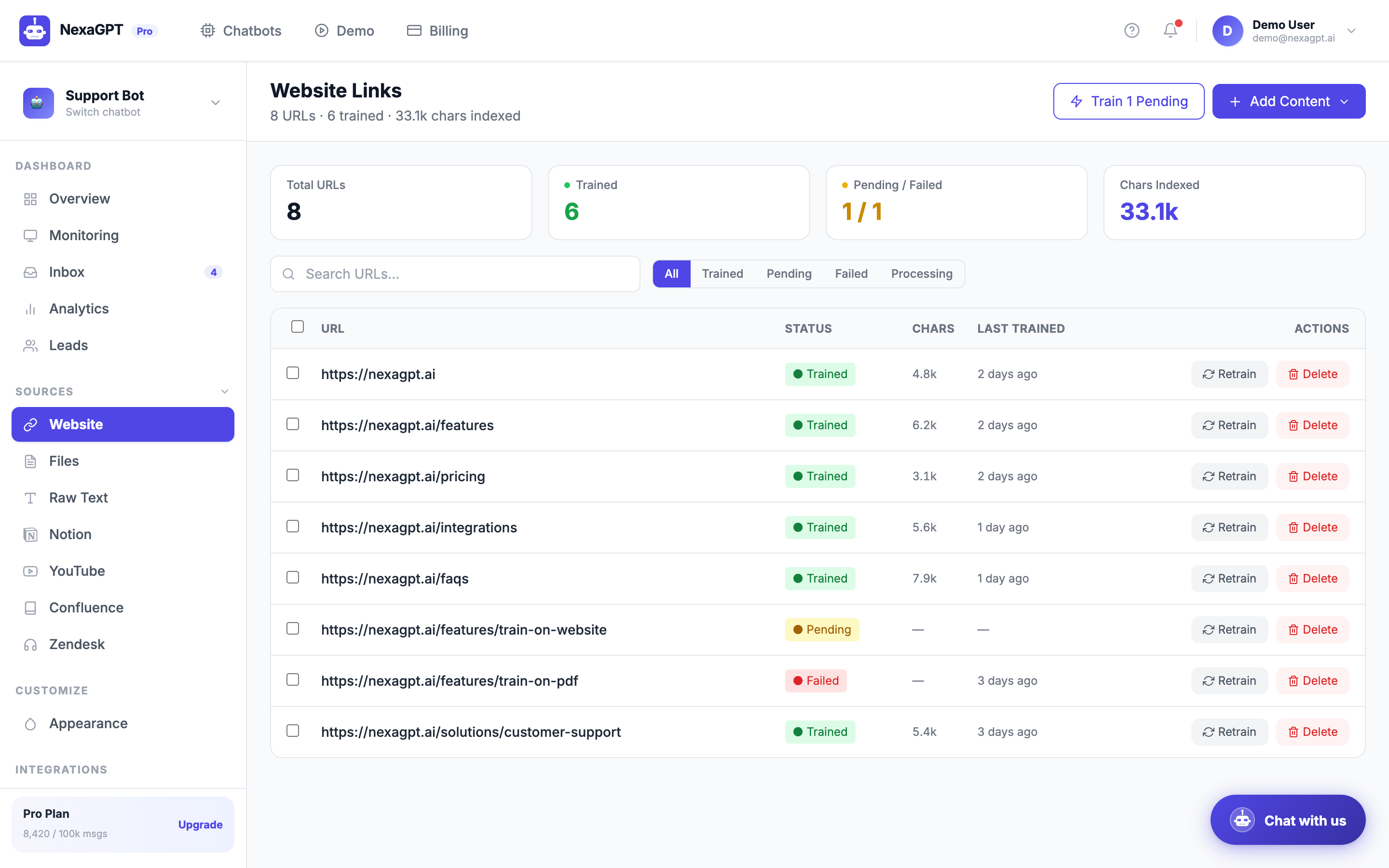Viewport: 1389px width, 868px height.
Task: Filter by Trained tab
Action: point(722,274)
